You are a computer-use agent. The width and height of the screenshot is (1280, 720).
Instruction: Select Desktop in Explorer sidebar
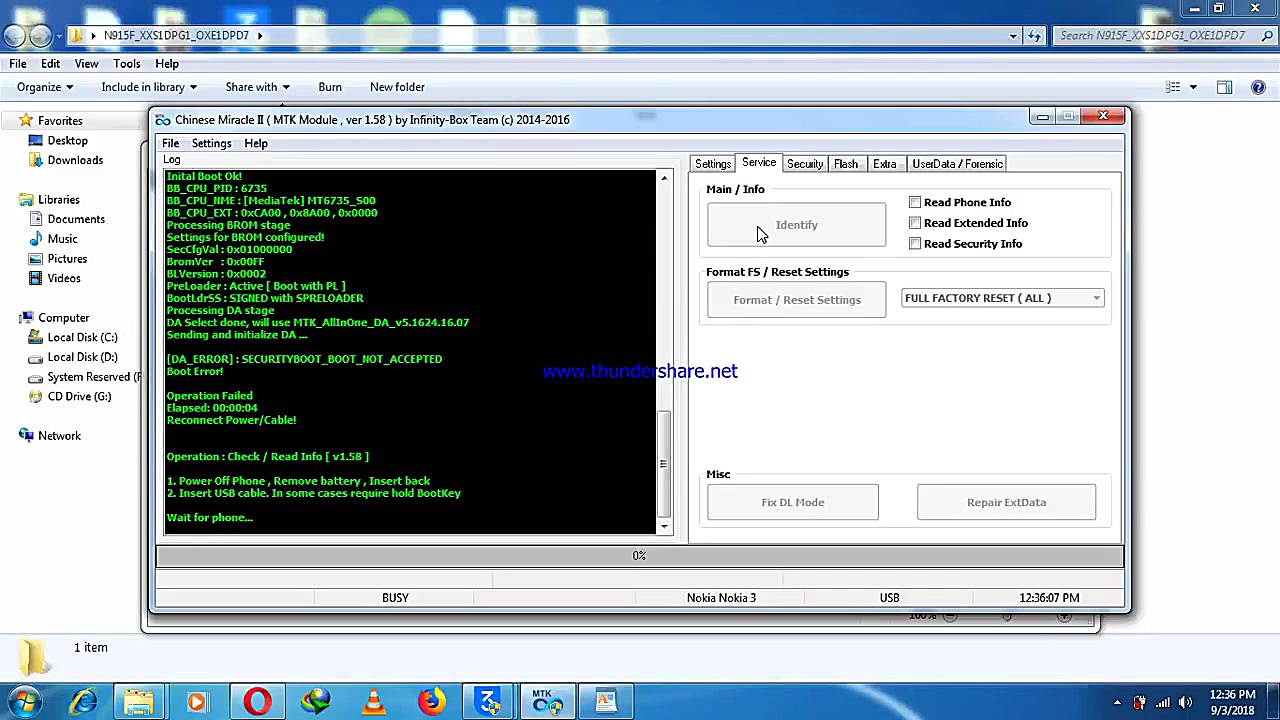click(x=67, y=141)
